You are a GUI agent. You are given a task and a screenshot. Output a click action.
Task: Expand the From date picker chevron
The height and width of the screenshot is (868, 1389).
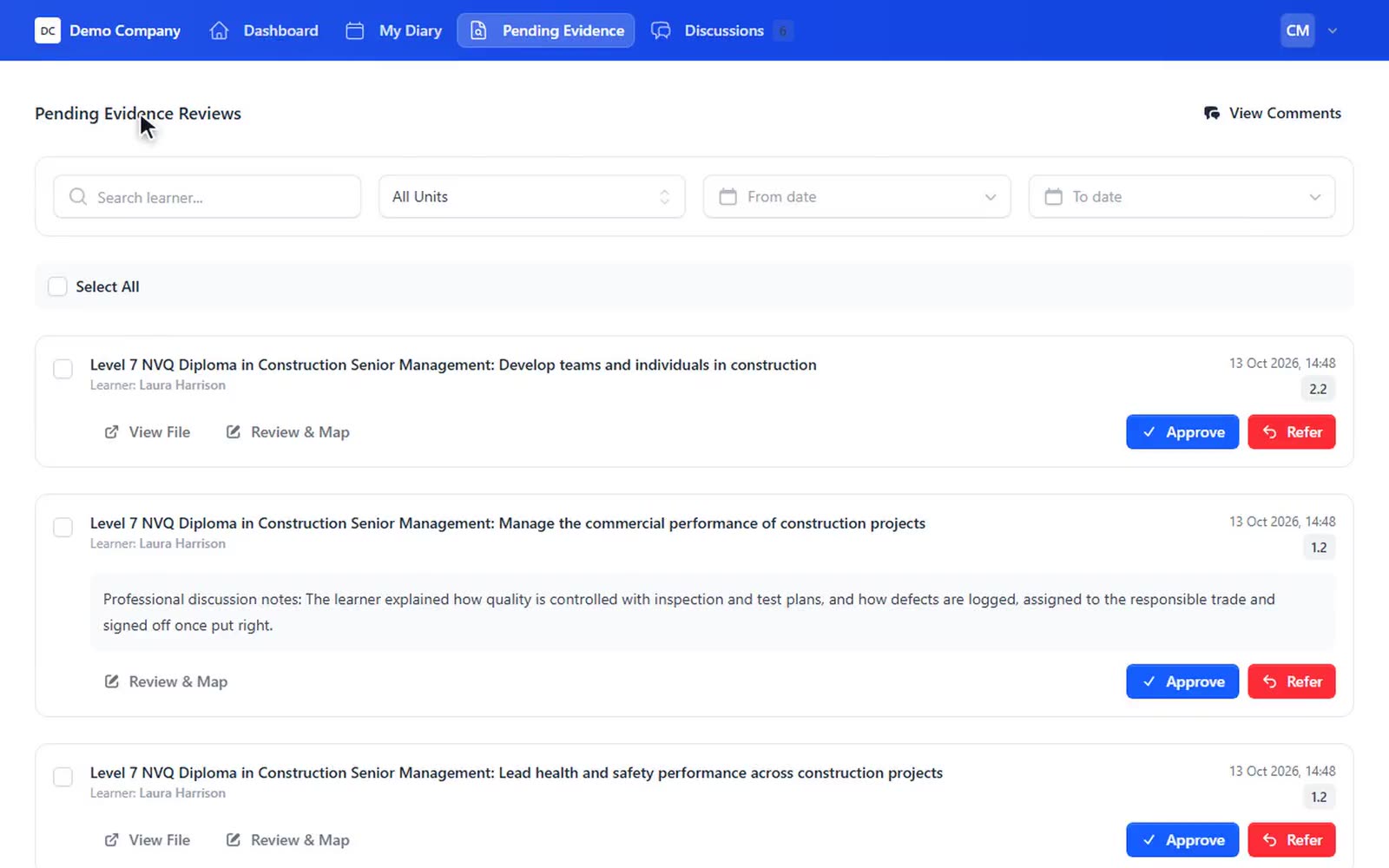pos(990,197)
